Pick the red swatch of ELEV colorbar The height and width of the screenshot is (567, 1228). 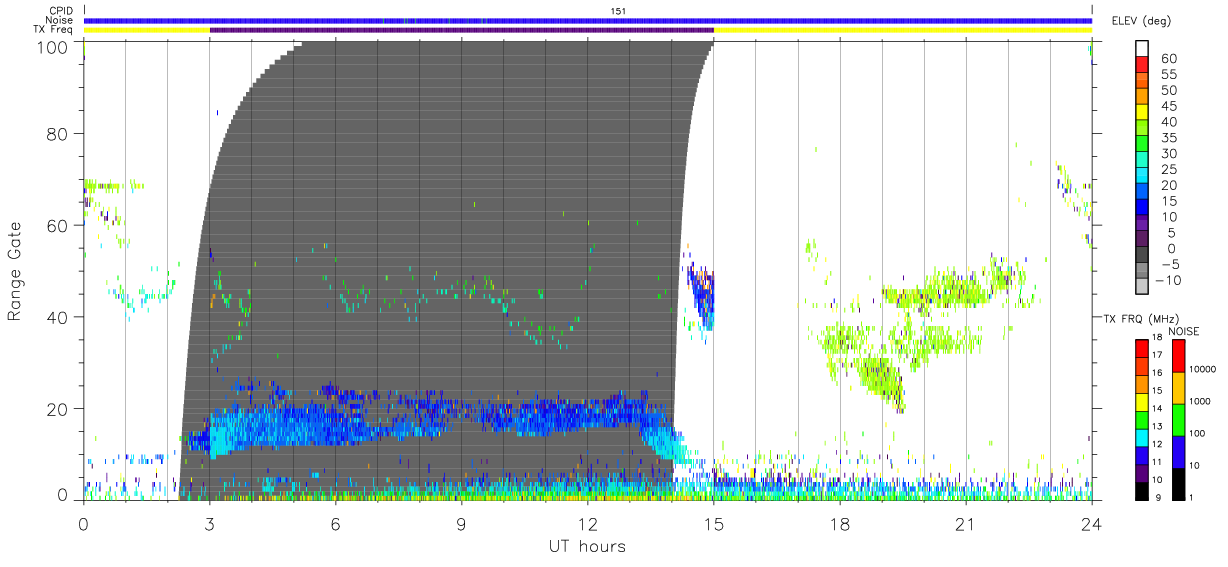tap(1143, 64)
